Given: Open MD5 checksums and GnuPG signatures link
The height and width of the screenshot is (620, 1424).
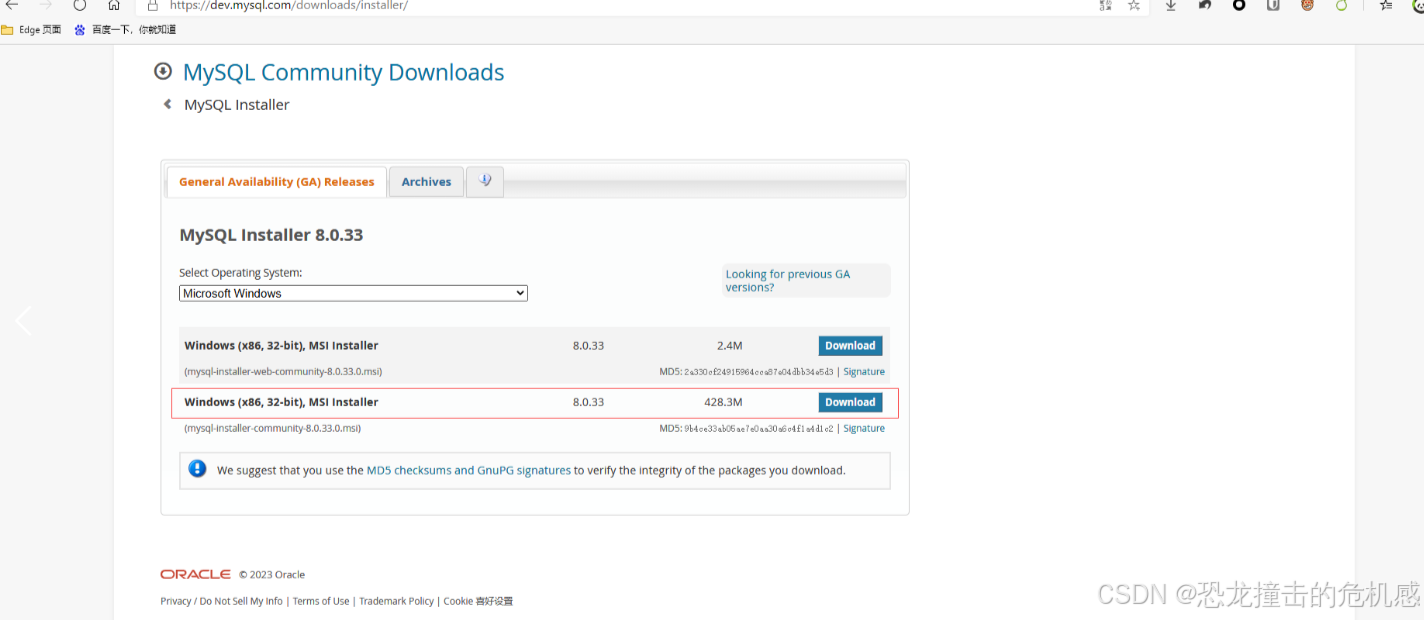Looking at the screenshot, I should pyautogui.click(x=469, y=470).
